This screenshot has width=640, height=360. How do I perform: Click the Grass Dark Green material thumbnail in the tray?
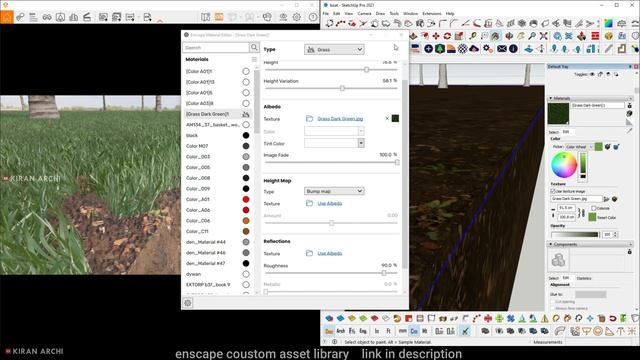click(558, 113)
